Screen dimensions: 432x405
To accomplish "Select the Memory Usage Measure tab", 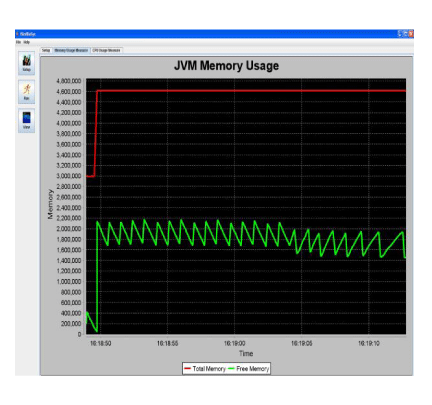I will [71, 50].
